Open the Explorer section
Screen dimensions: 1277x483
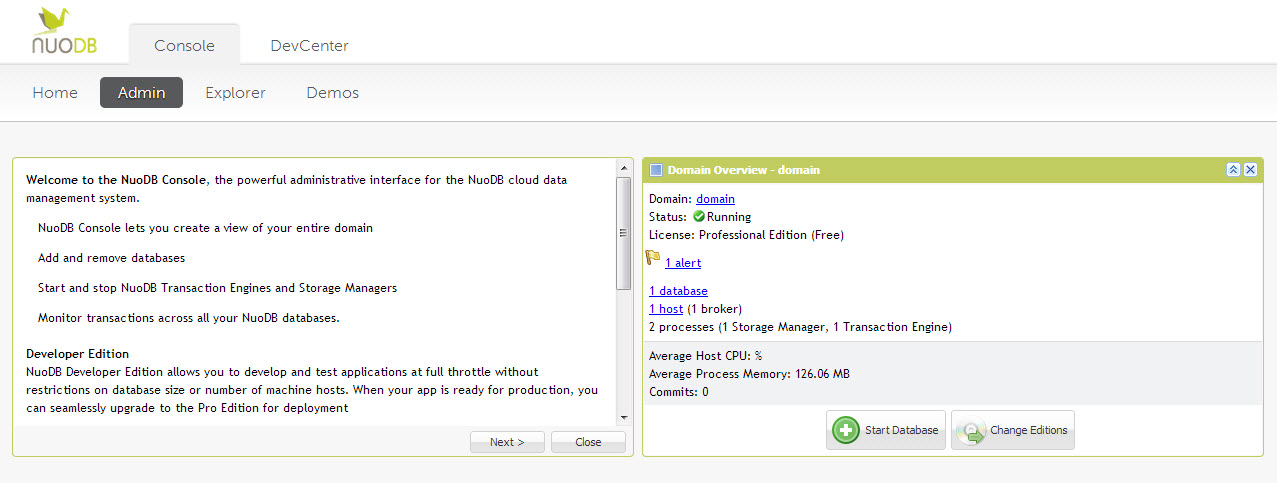point(235,92)
